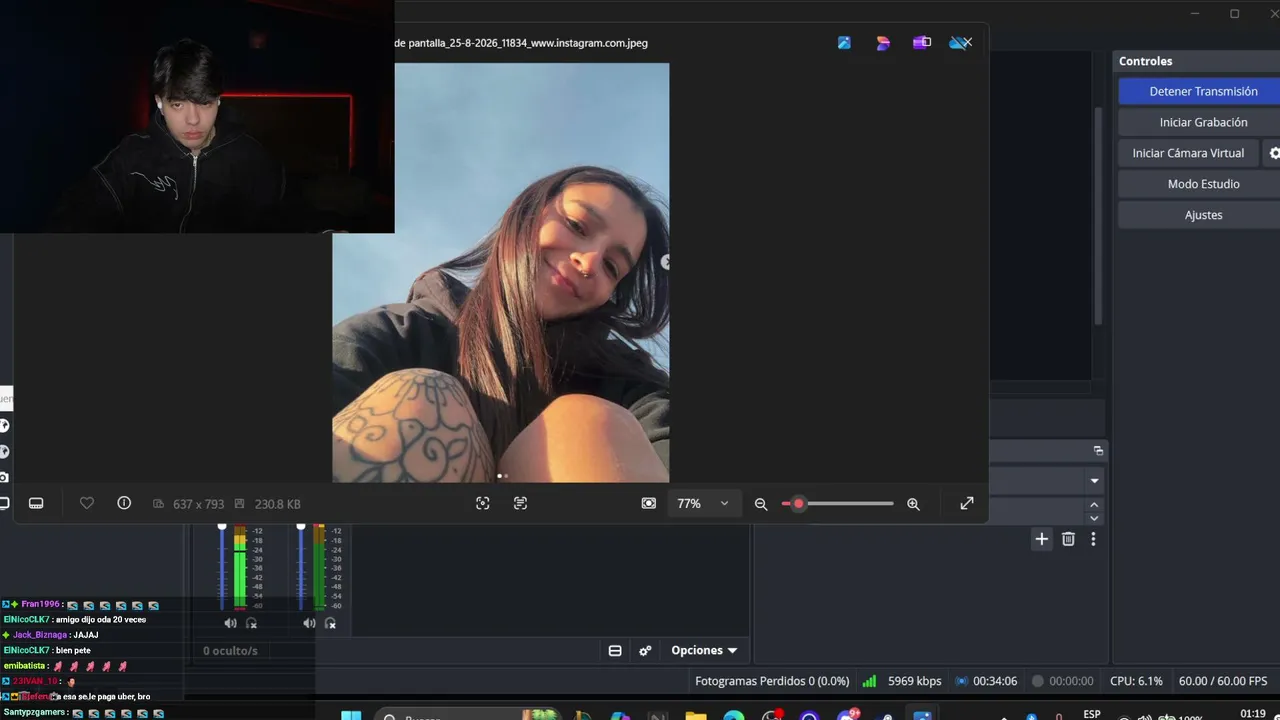The image size is (1280, 720).
Task: Click the 637 x 793 image dimensions
Action: (198, 504)
